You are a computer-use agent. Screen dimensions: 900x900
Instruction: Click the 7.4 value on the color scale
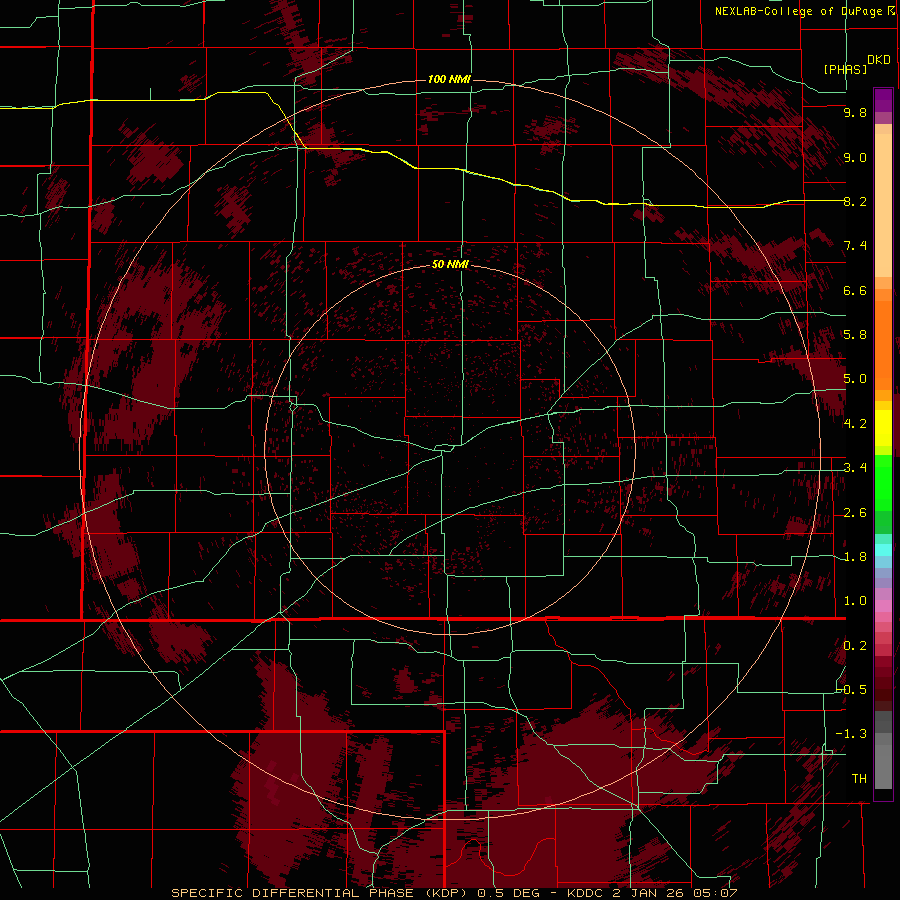tap(855, 246)
